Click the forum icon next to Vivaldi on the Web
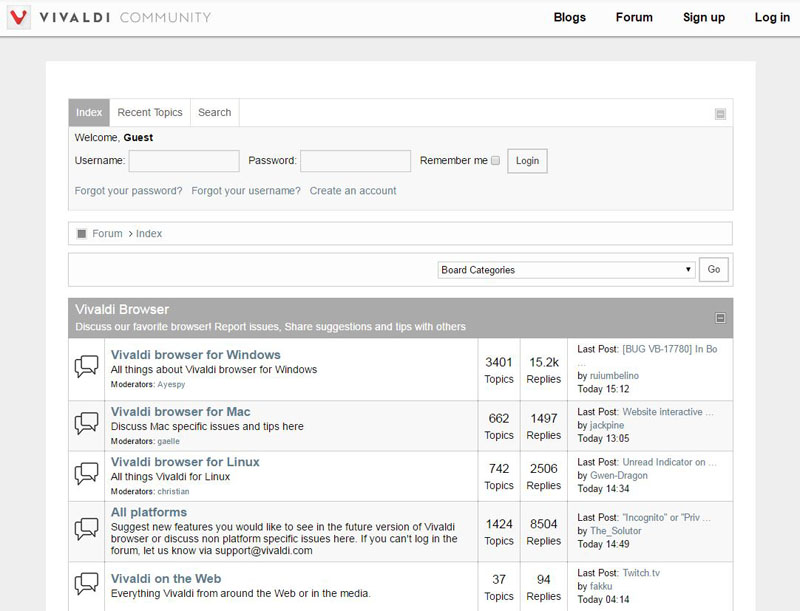The height and width of the screenshot is (611, 800). pos(86,584)
